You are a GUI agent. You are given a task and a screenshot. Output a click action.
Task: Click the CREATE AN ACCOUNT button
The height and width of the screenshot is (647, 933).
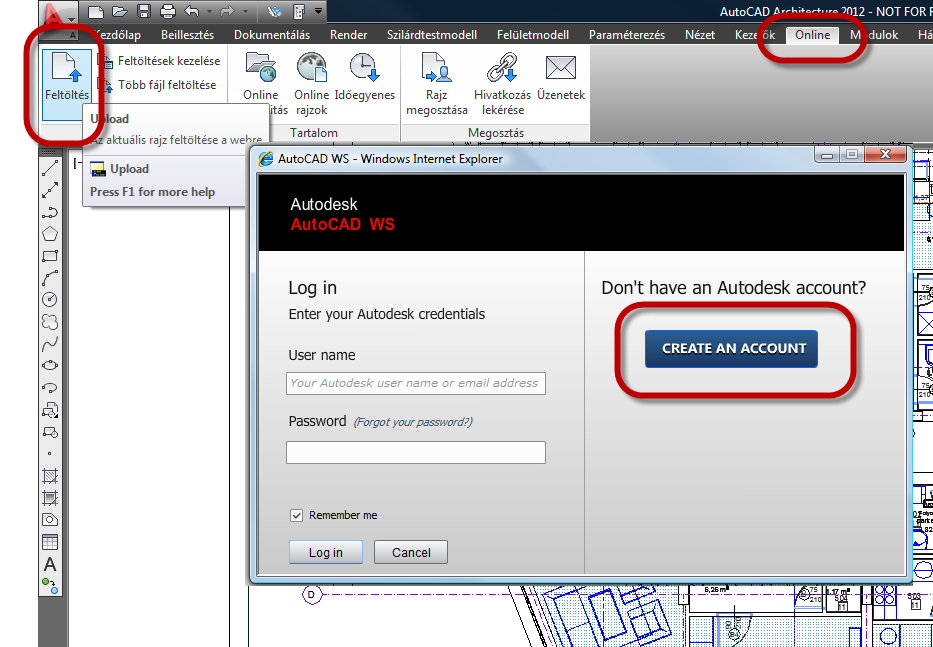(731, 349)
